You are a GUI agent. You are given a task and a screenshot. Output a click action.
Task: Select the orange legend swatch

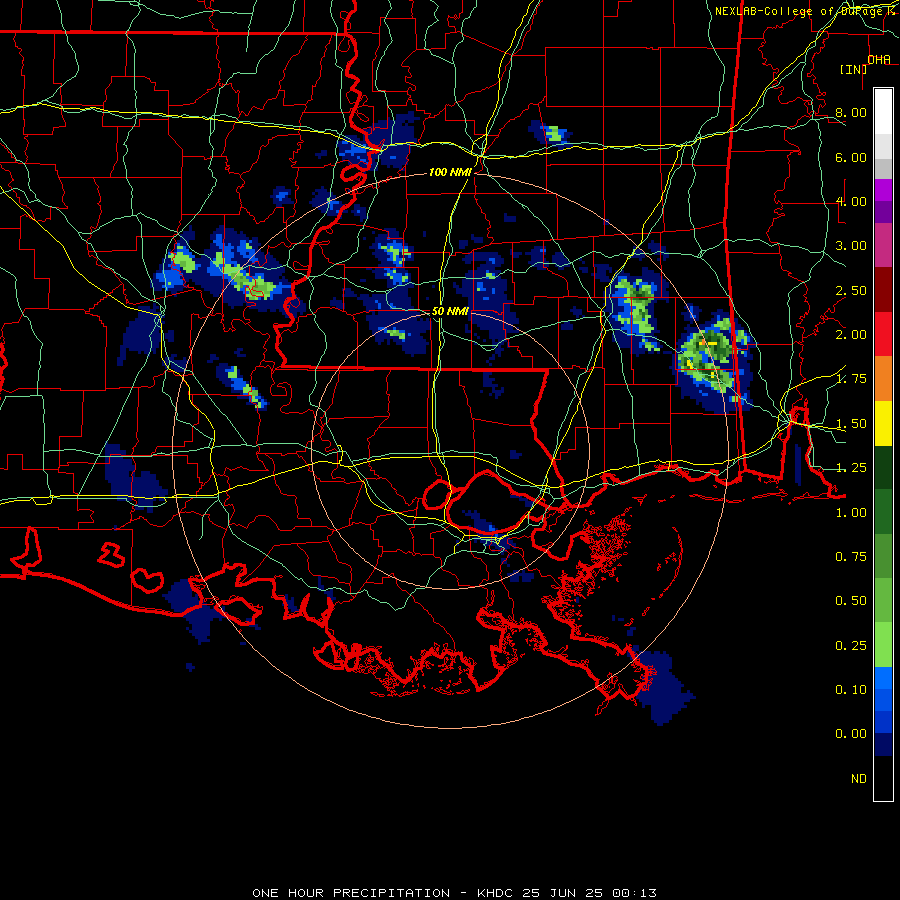click(883, 378)
